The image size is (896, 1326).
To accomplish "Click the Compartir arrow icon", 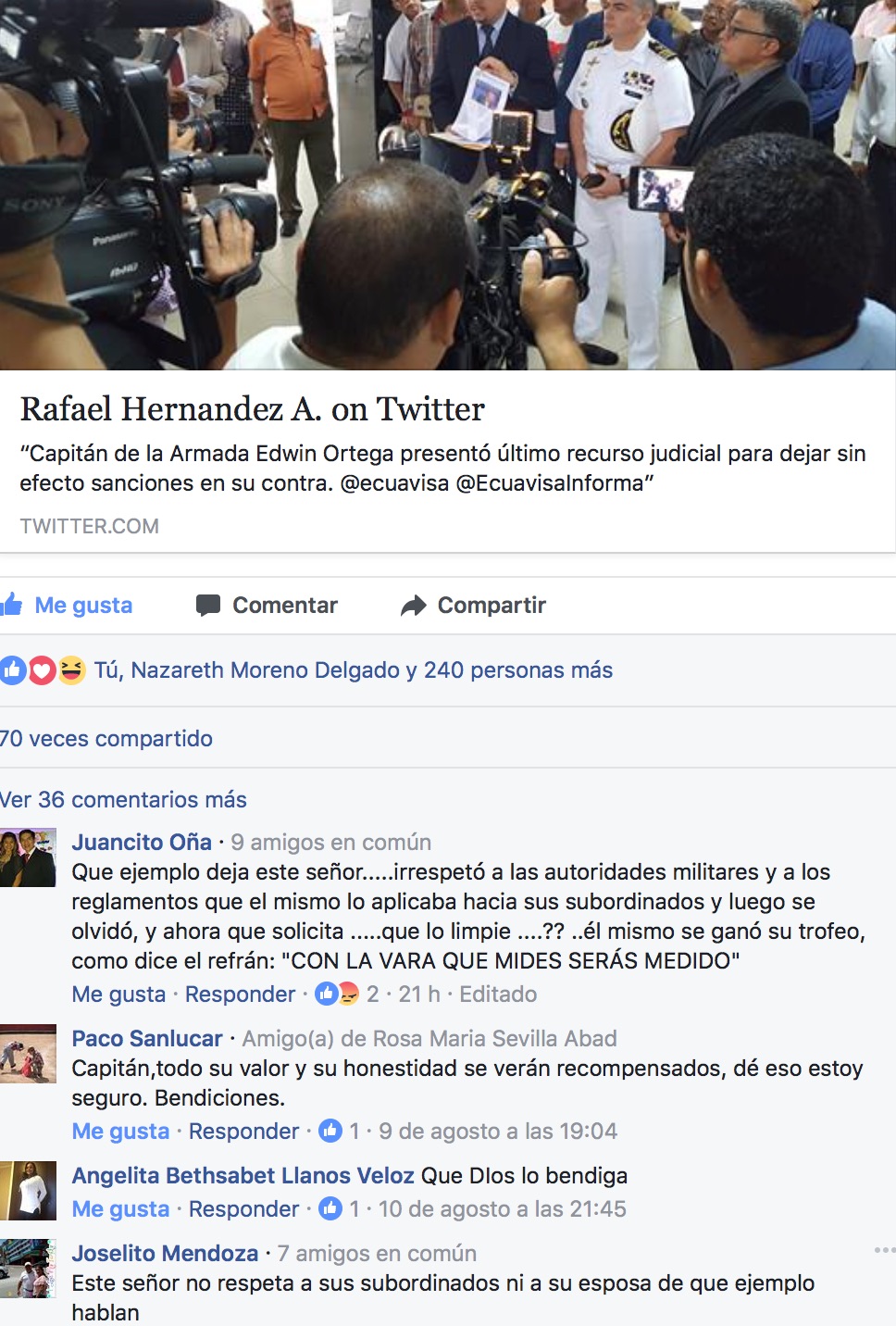I will click(413, 606).
